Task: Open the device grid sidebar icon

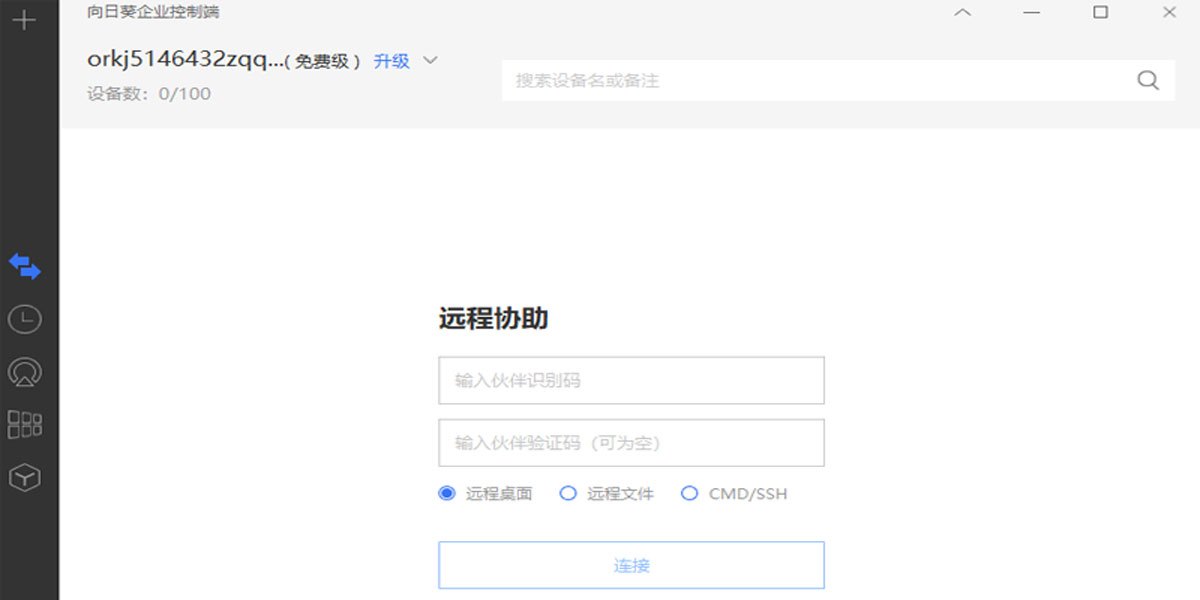Action: pos(25,424)
